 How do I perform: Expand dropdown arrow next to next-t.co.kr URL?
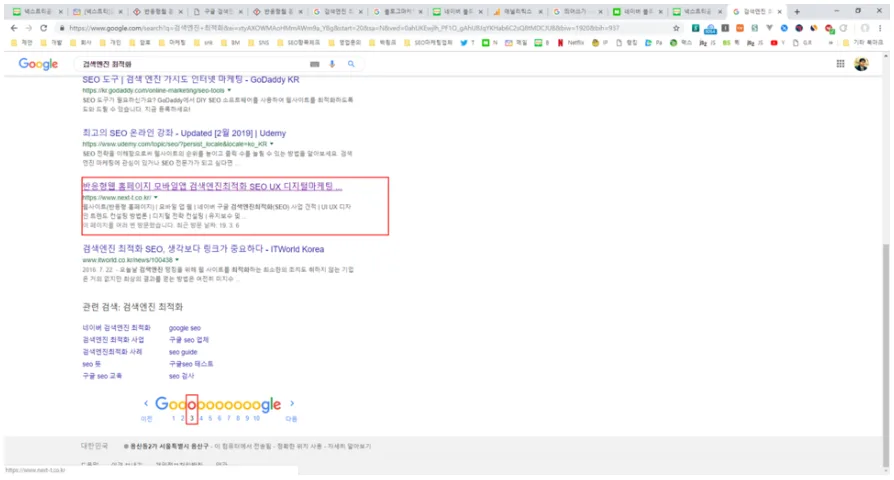pos(156,198)
